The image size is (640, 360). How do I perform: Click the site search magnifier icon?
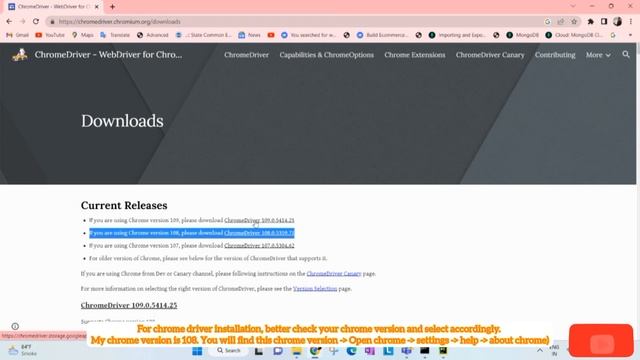pyautogui.click(x=626, y=54)
